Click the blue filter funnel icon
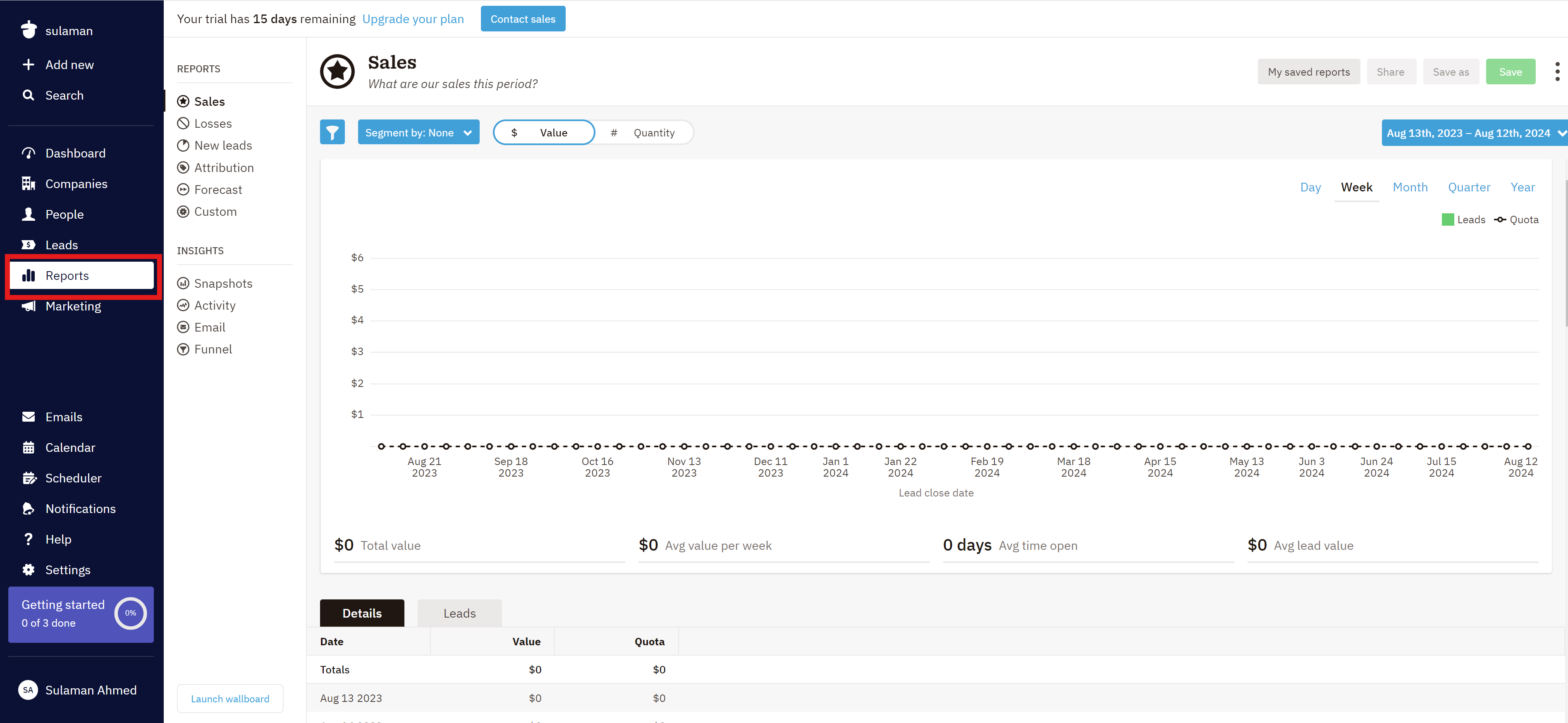 [x=332, y=132]
